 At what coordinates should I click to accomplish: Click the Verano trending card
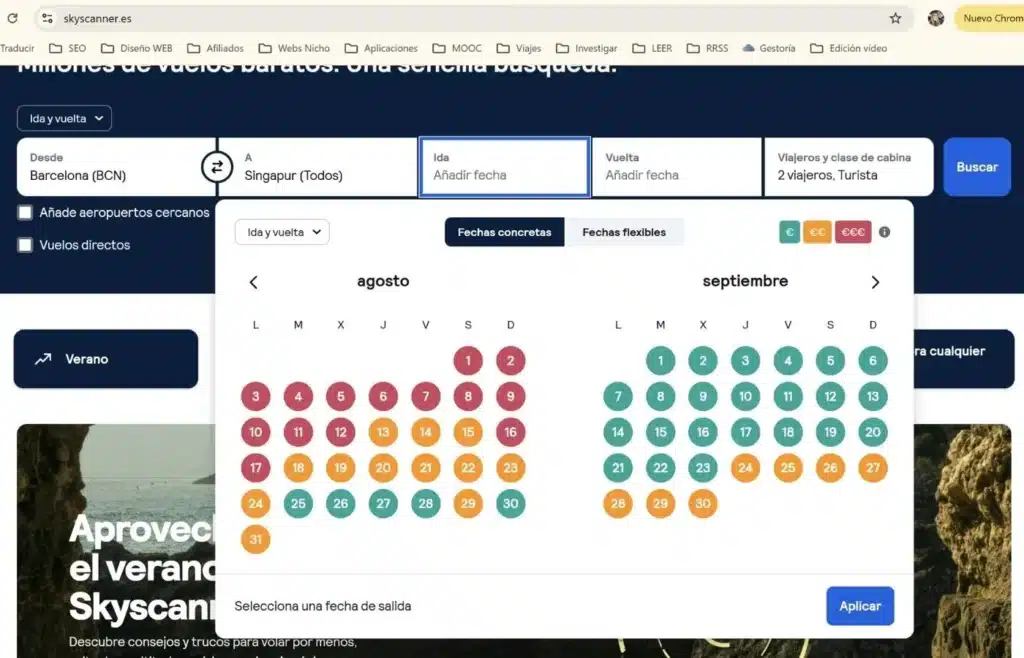point(106,359)
